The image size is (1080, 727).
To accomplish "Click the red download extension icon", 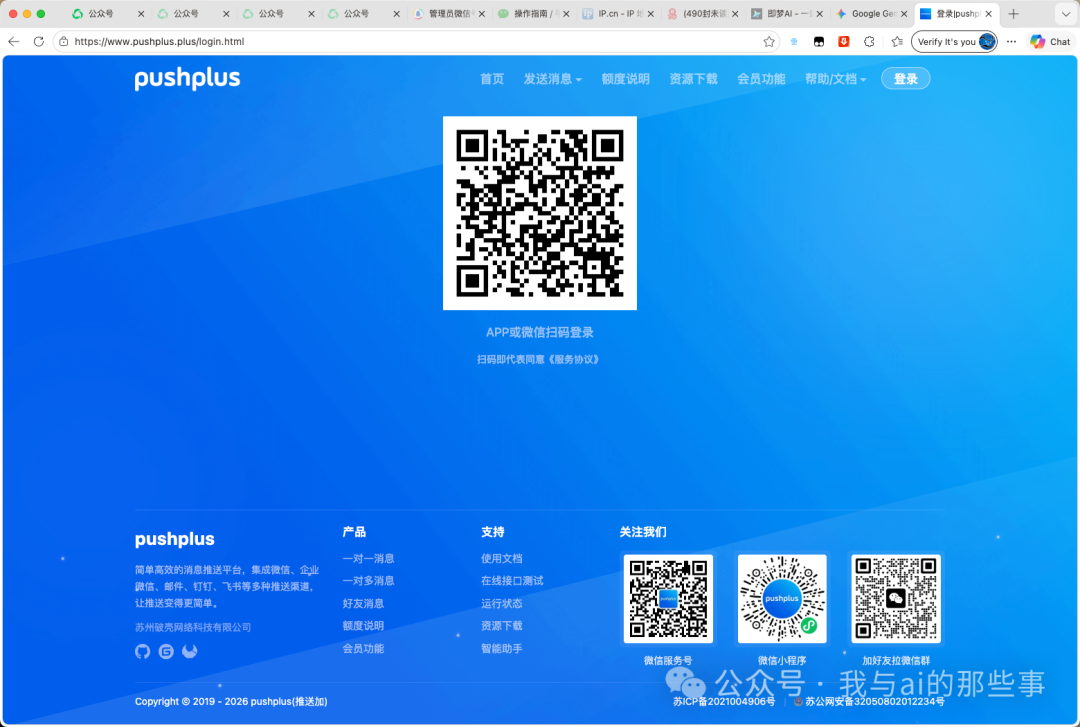I will 844,42.
